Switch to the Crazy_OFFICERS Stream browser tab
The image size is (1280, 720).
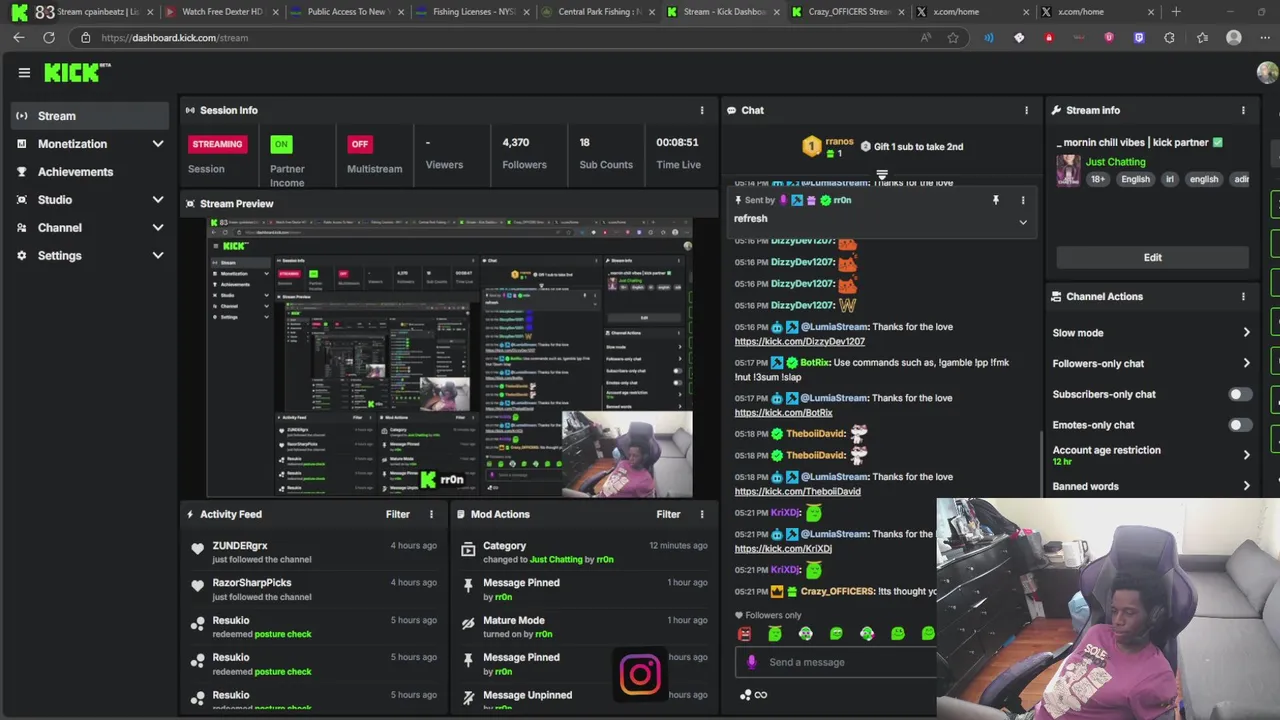[848, 12]
